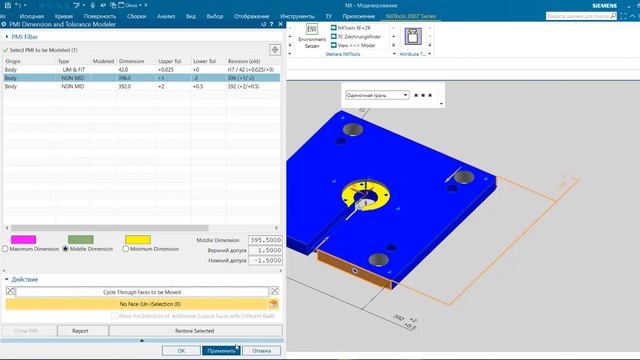Open the Кривая ribbon tab
The image size is (640, 360).
coord(64,16)
